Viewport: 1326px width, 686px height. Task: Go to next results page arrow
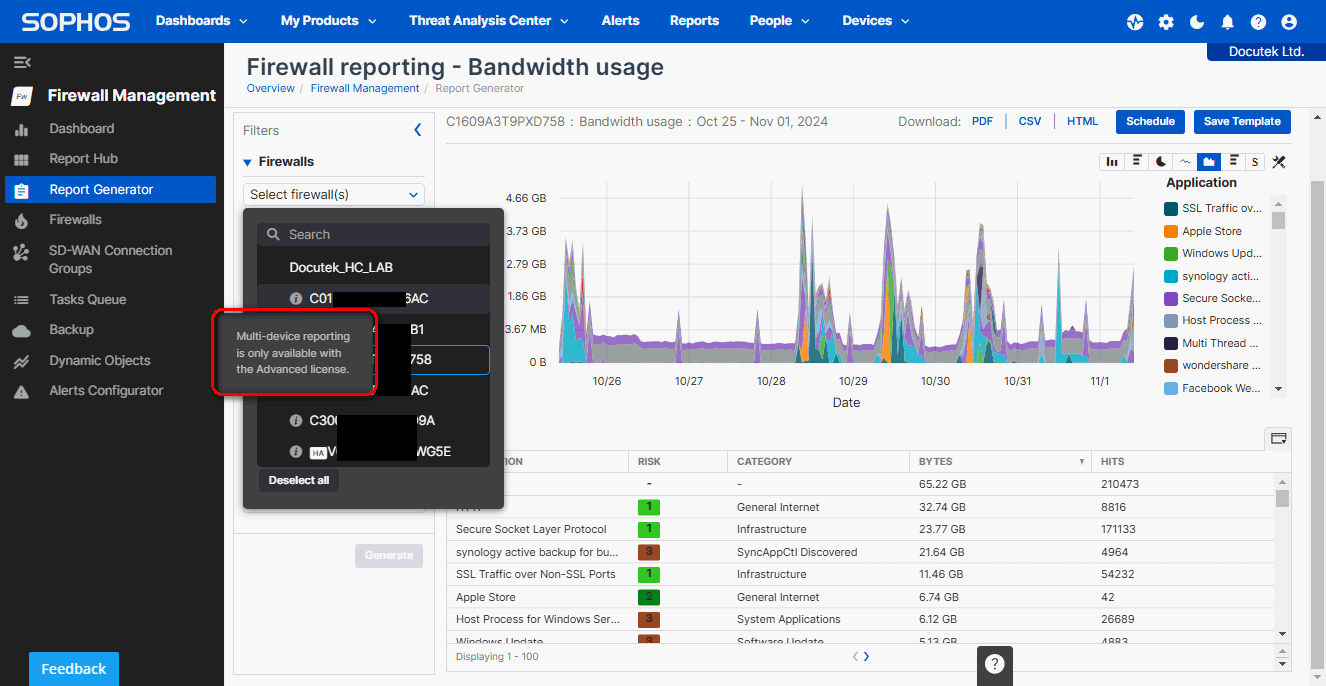pyautogui.click(x=866, y=657)
